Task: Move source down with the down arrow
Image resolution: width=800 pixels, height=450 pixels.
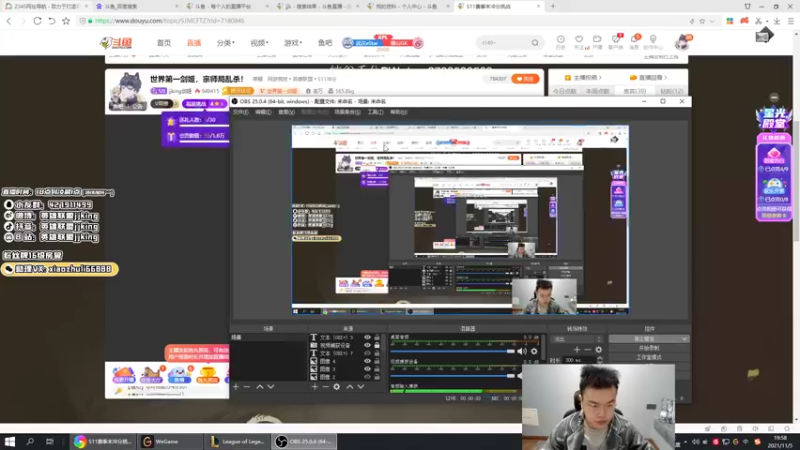Action: tap(361, 387)
